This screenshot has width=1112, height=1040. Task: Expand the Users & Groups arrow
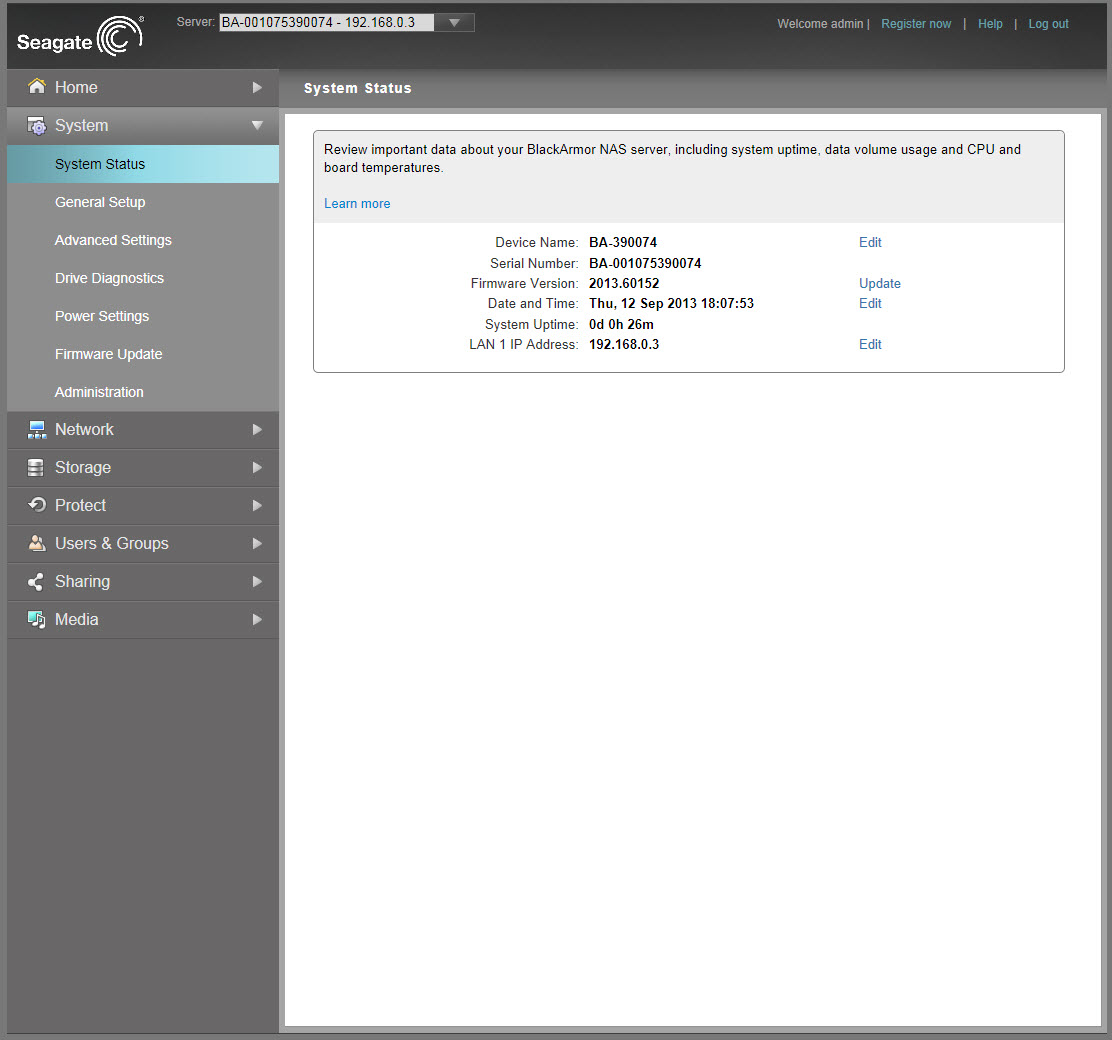[257, 543]
